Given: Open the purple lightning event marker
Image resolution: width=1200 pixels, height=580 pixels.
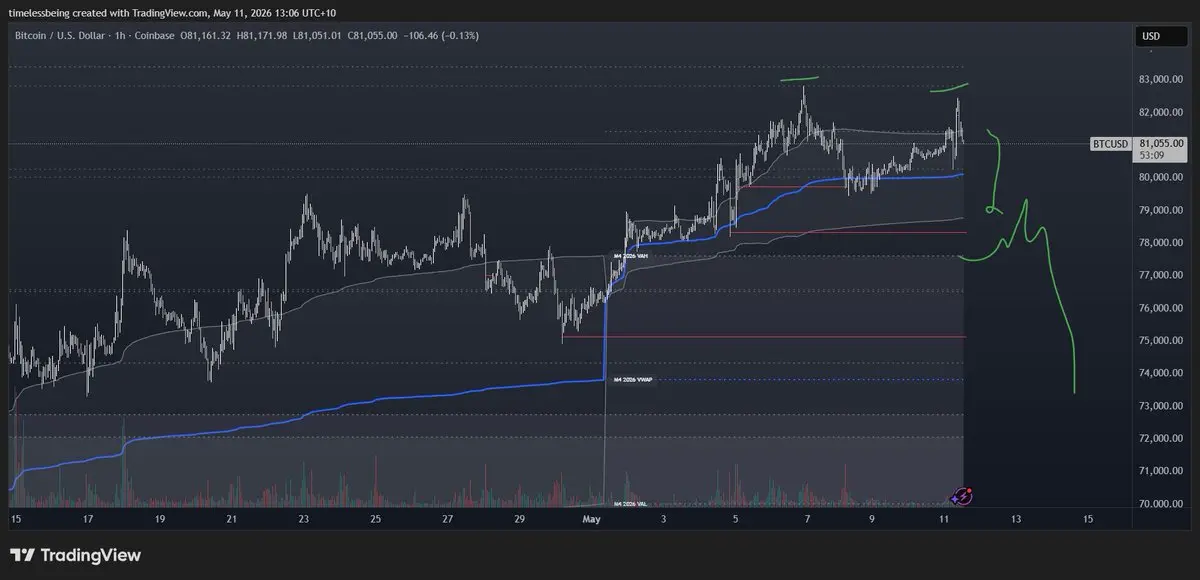Looking at the screenshot, I should click(962, 495).
